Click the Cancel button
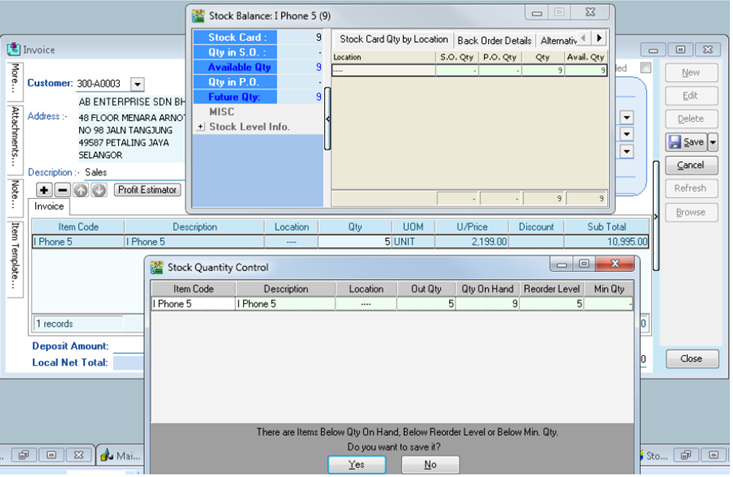733x477 pixels. [x=690, y=165]
